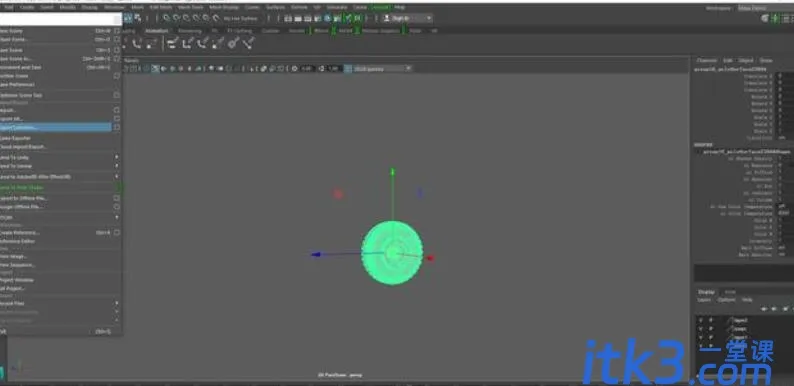
Task: Open the New Scene option box
Action: (117, 31)
